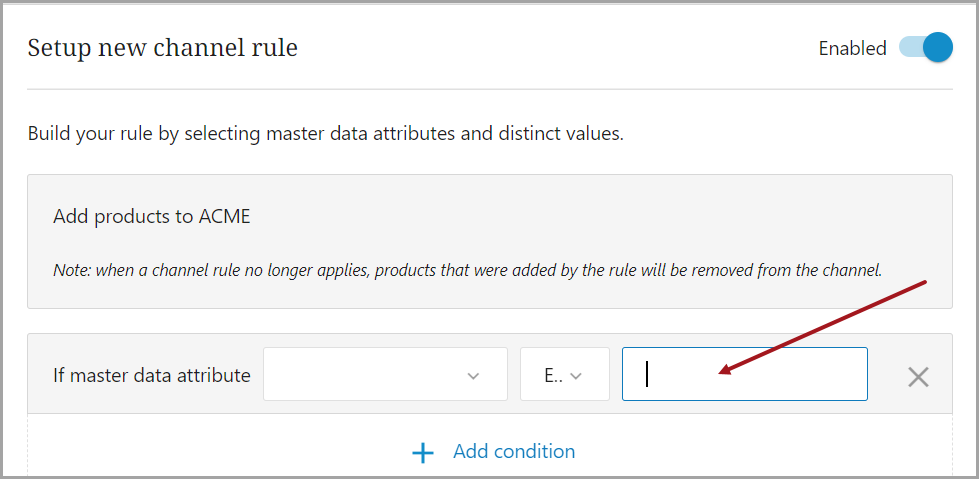Click the red arrow annotation
The image size is (979, 479).
(825, 327)
